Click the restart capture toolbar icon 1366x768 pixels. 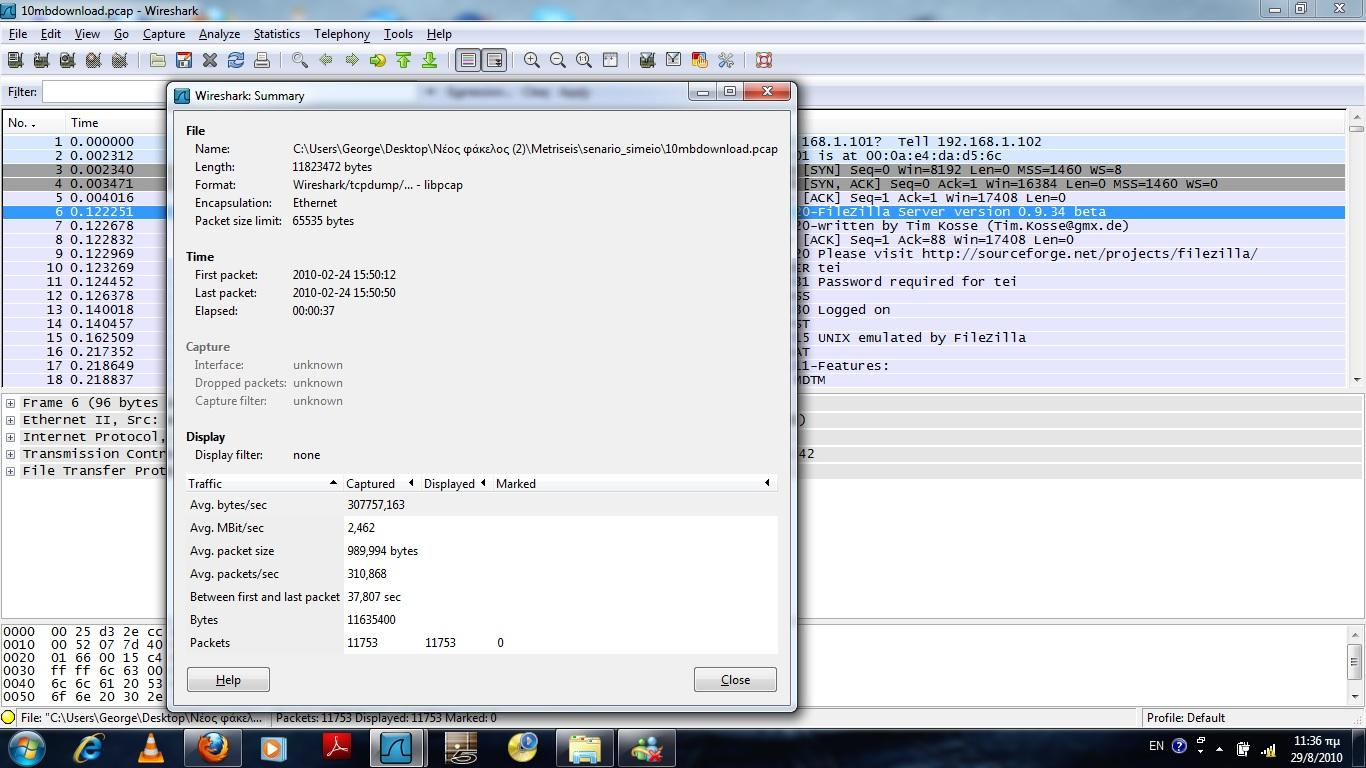[x=119, y=60]
